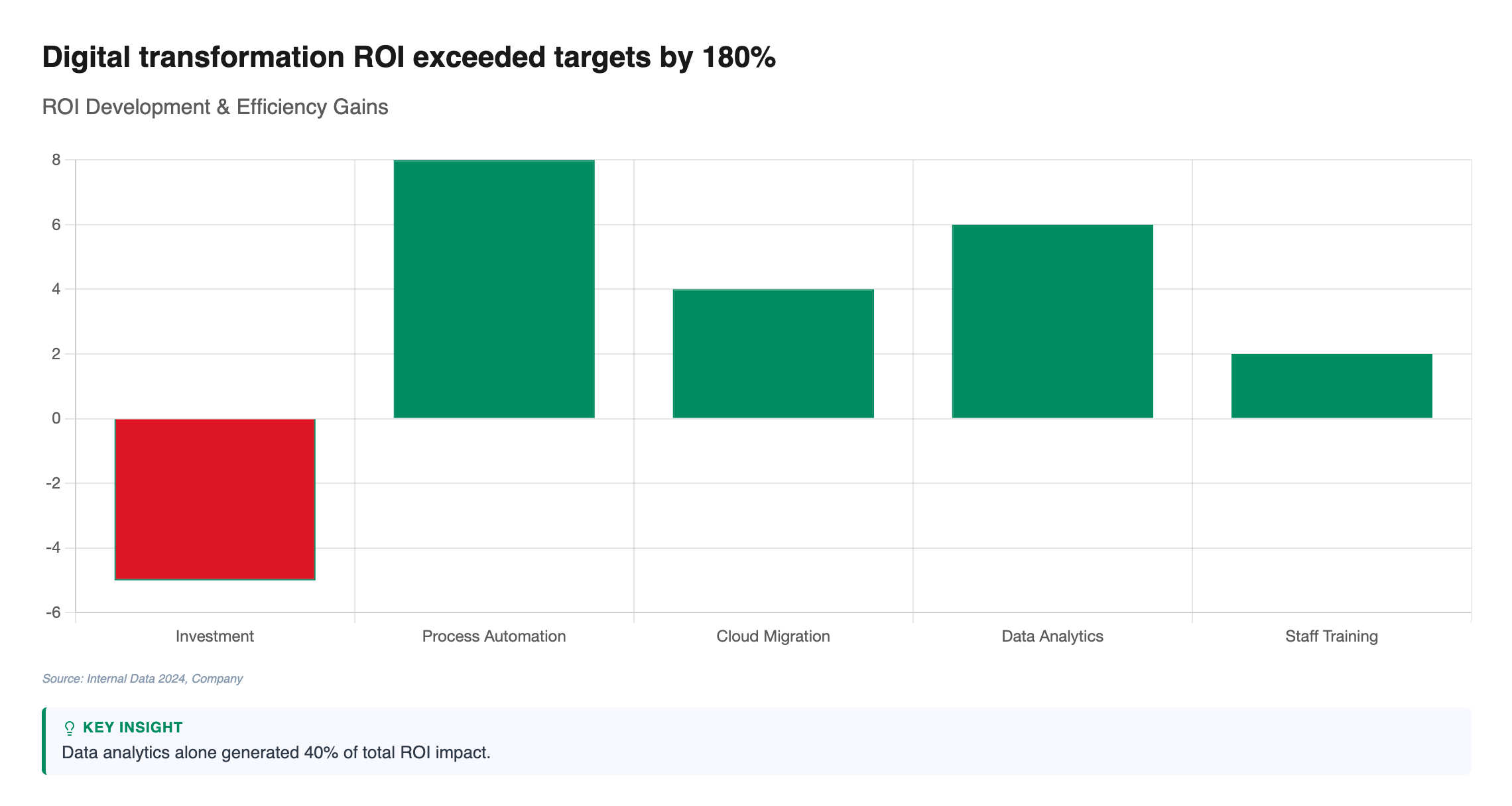Image resolution: width=1512 pixels, height=806 pixels.
Task: Click the KEY INSIGHT heading
Action: click(x=133, y=727)
